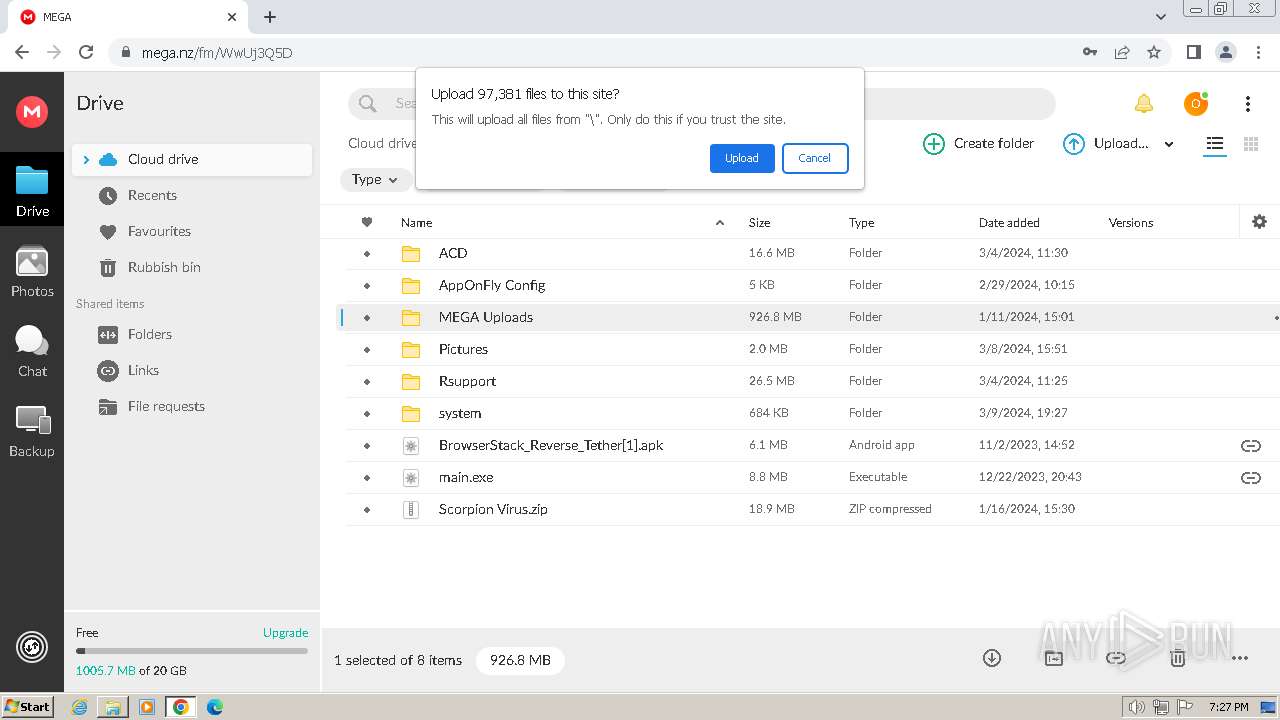Toggle favourite heart column header
The width and height of the screenshot is (1280, 720).
(x=367, y=222)
